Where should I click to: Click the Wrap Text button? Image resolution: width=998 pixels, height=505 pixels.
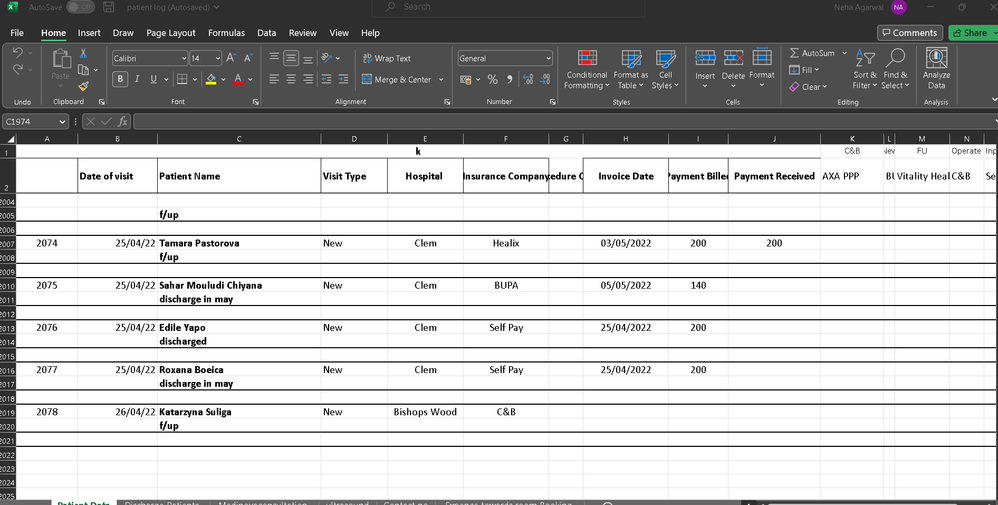[x=386, y=59]
